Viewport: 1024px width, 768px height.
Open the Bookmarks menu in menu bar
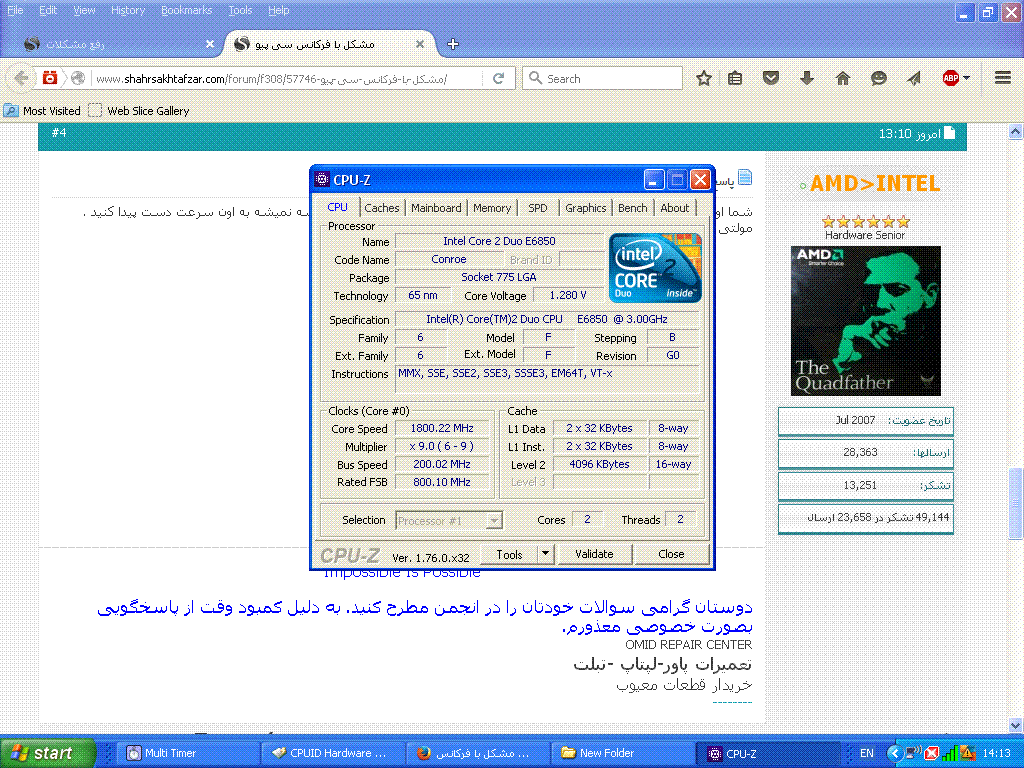[x=186, y=10]
